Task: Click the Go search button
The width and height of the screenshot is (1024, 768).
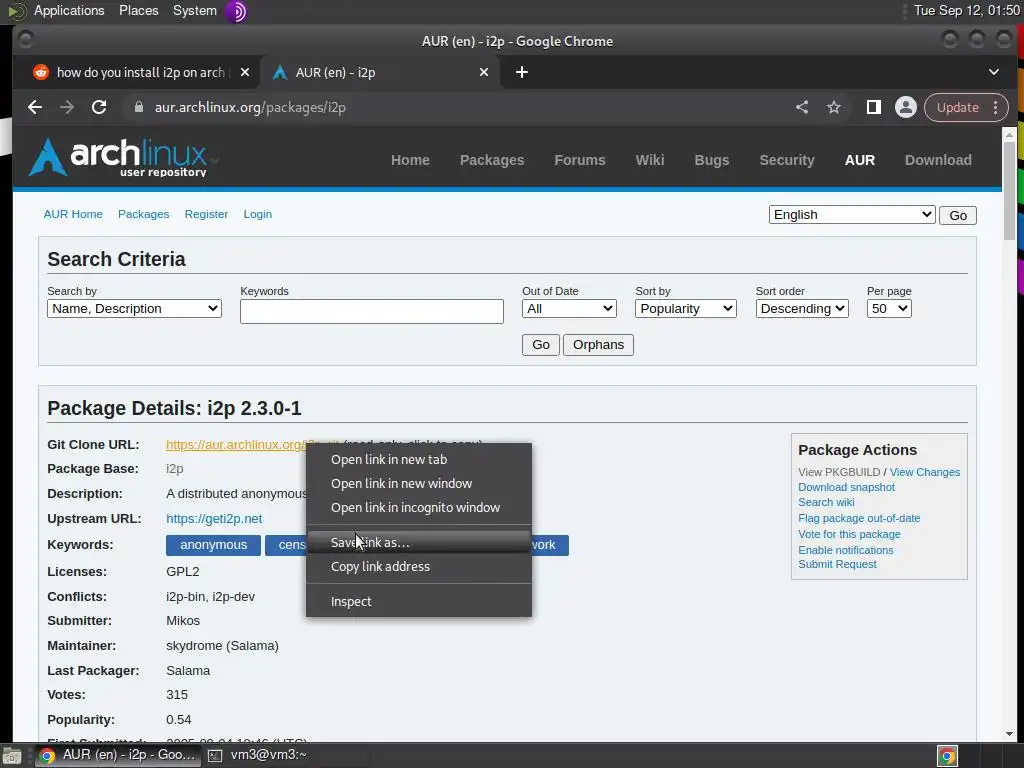Action: pos(541,345)
